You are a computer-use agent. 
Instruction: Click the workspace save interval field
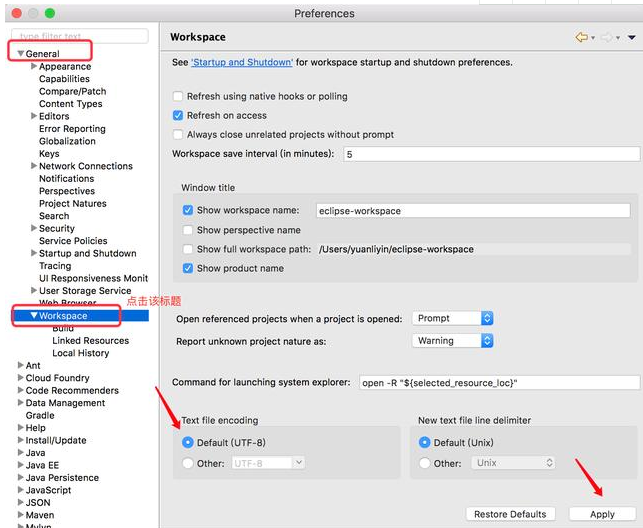tap(490, 154)
